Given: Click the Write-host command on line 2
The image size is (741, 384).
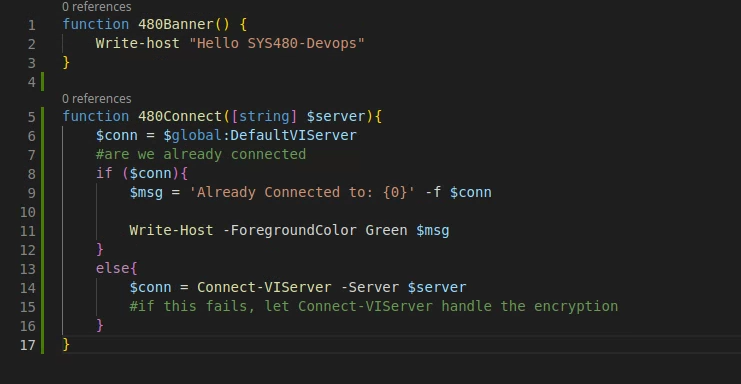Looking at the screenshot, I should point(138,43).
